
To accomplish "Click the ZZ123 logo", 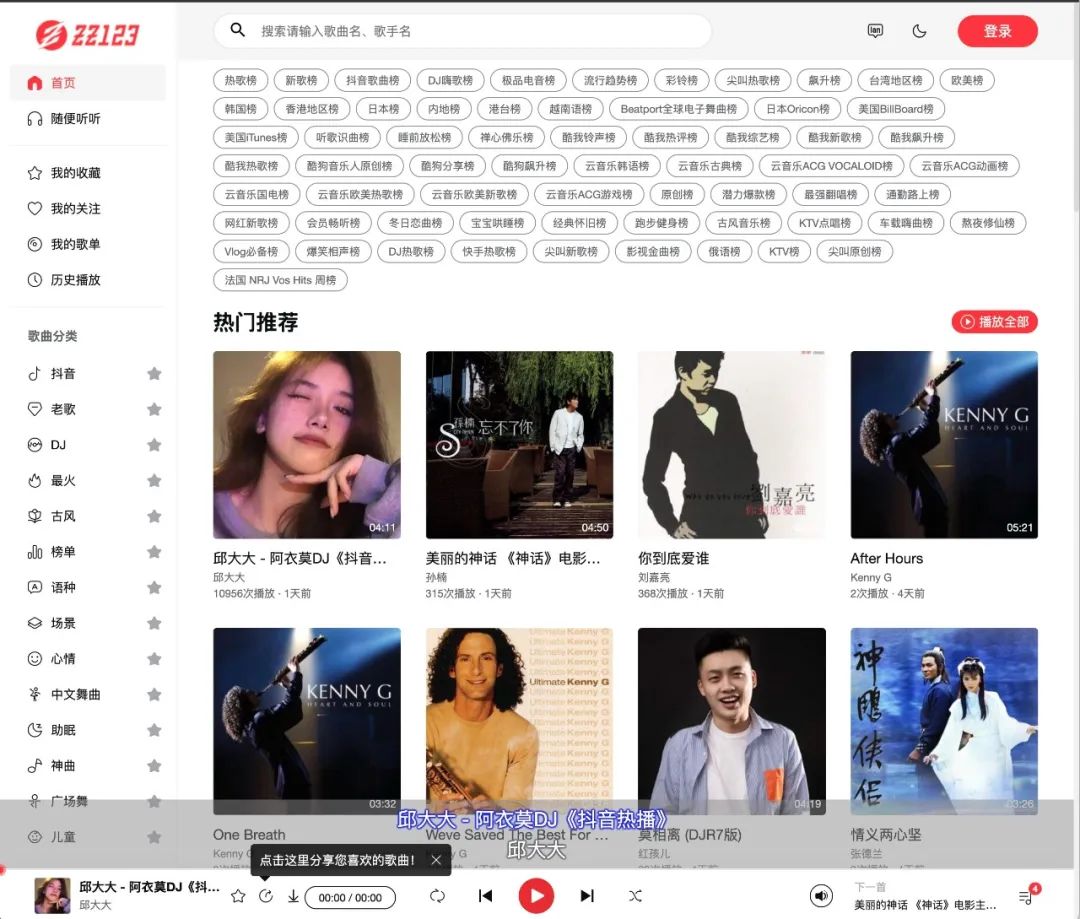I will [x=87, y=34].
